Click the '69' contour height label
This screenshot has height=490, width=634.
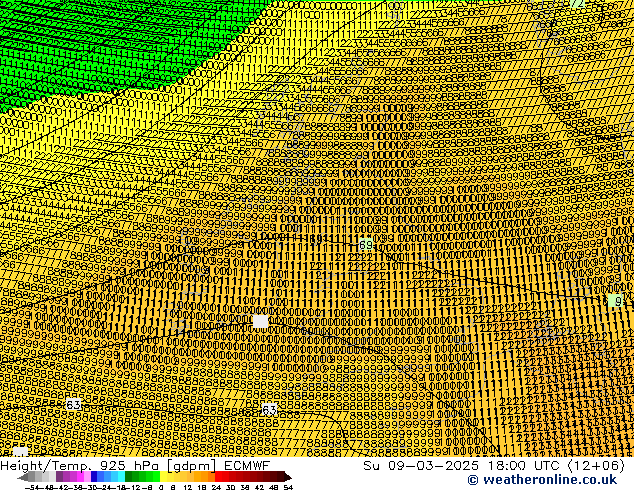point(366,245)
